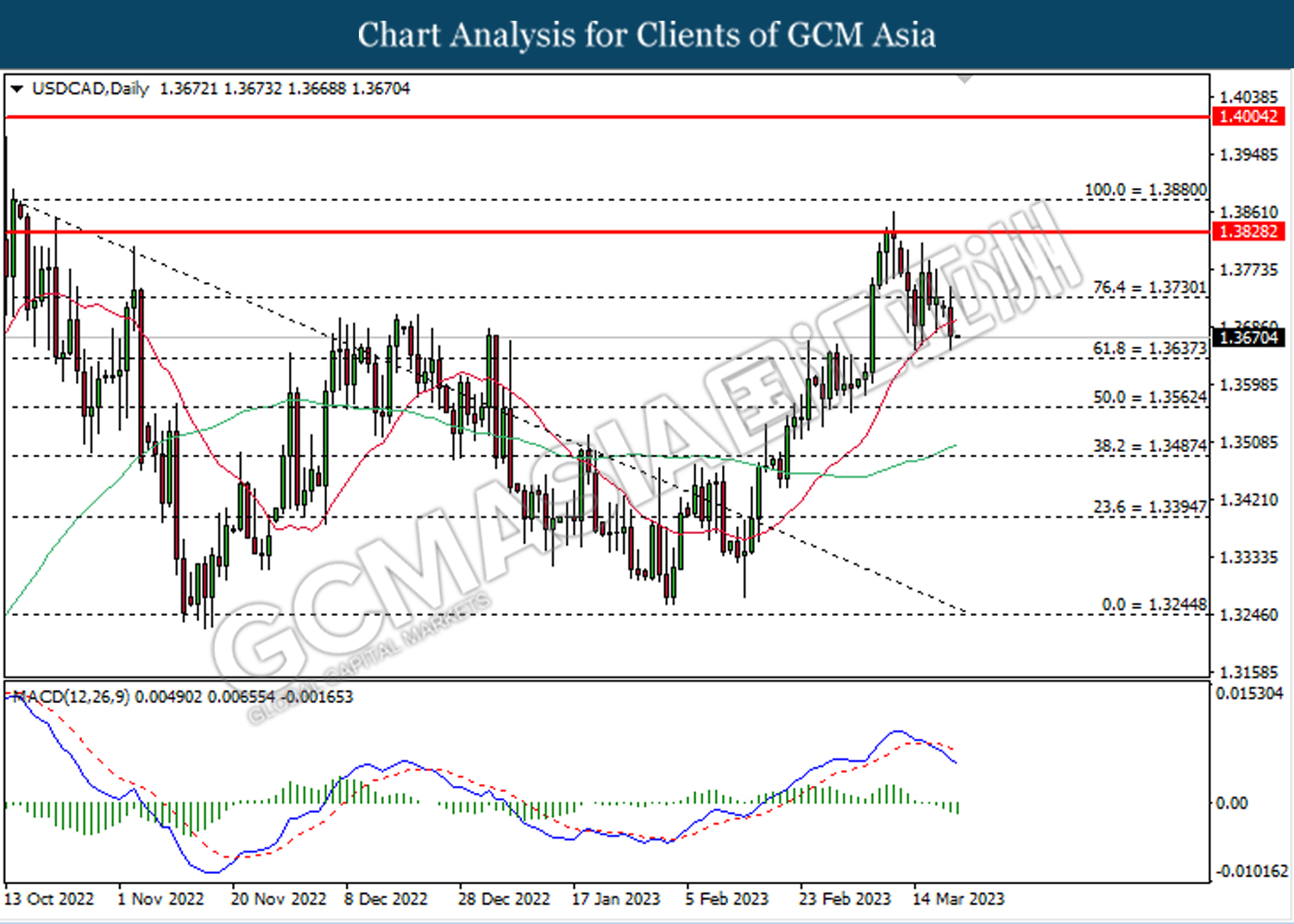Click the MACD scale value 0.015304

pos(1249,694)
